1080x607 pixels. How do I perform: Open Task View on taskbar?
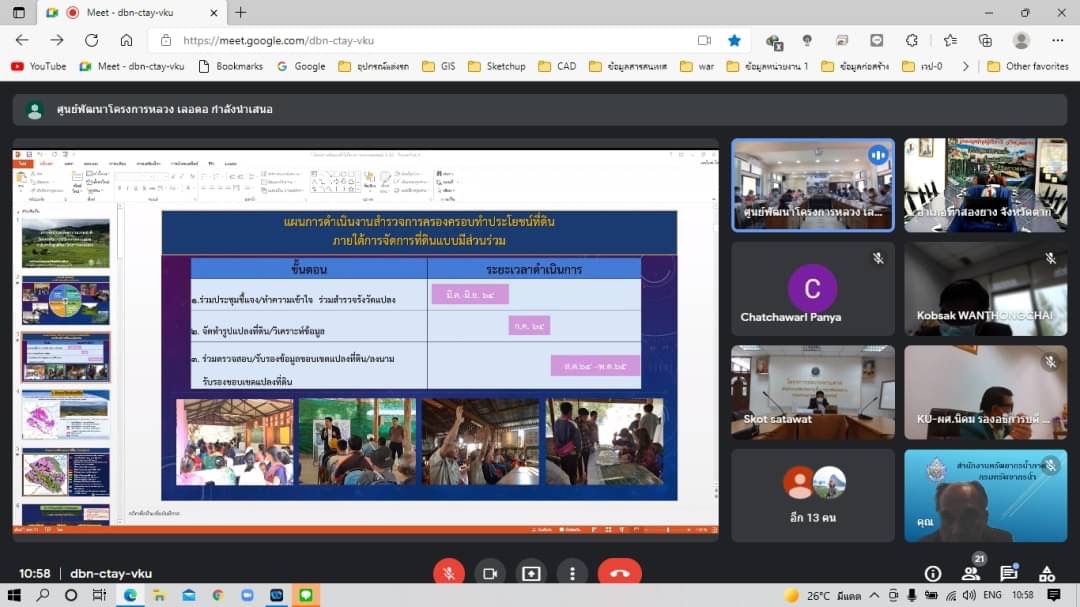point(99,595)
